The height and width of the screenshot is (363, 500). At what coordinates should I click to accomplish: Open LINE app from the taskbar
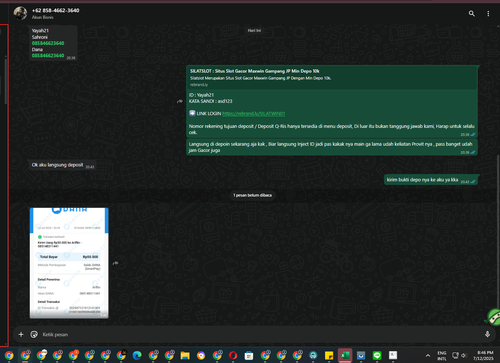pyautogui.click(x=377, y=355)
